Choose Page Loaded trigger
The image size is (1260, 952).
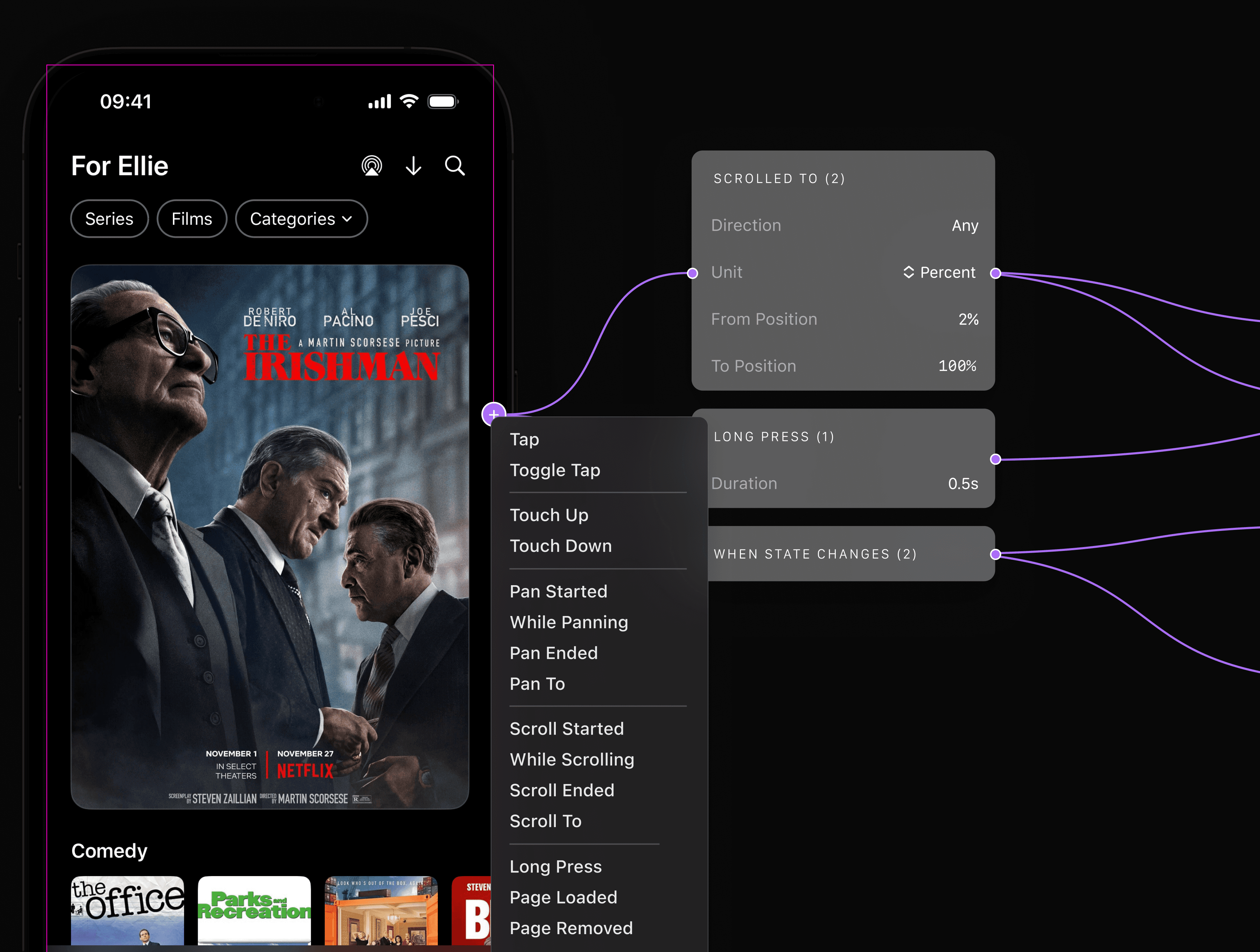[563, 897]
